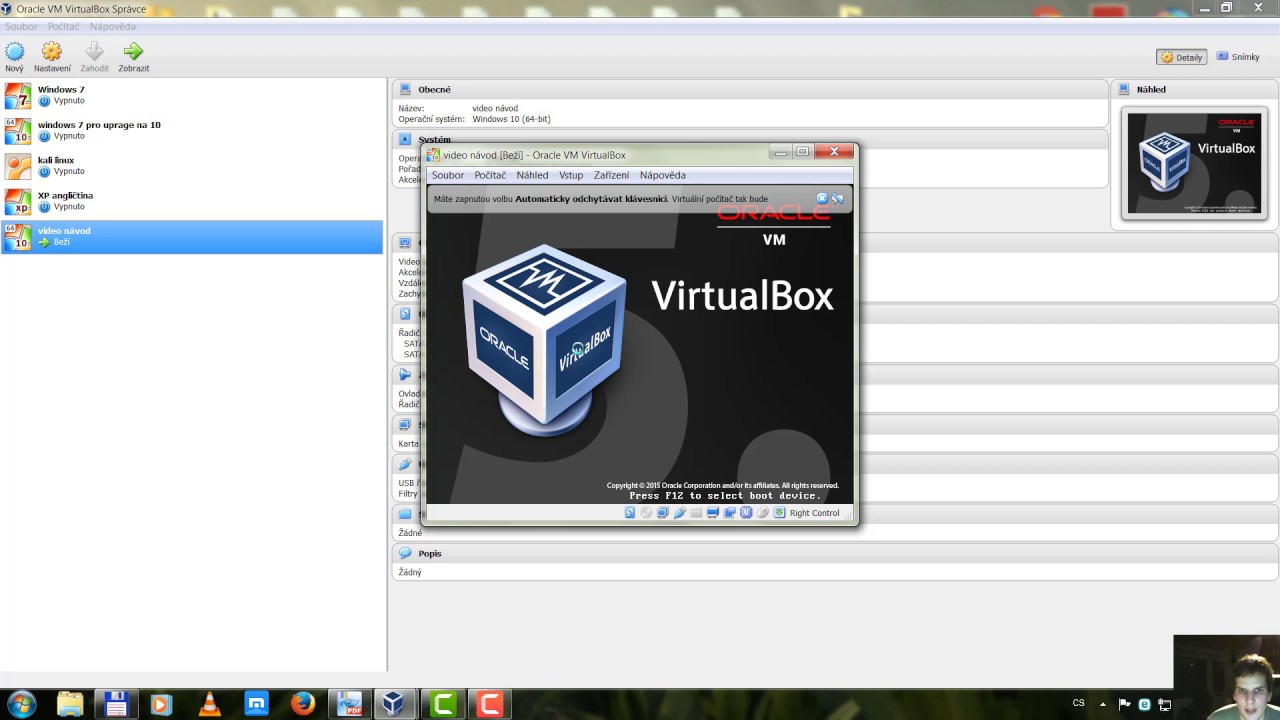Open Soubor menu in the VirtualBox Správce window
The height and width of the screenshot is (720, 1280).
[21, 27]
